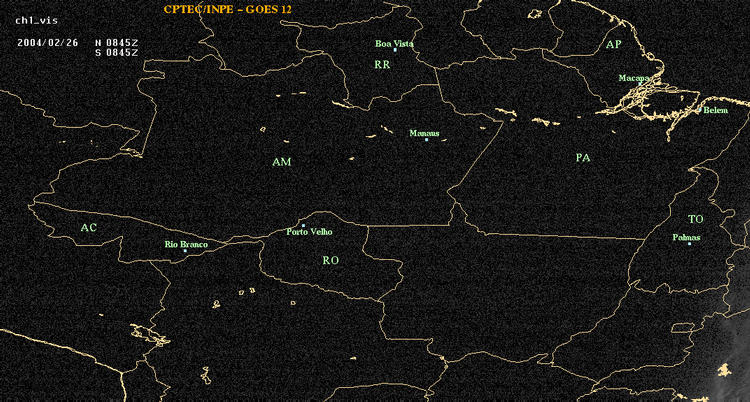Click the Palmas city label
This screenshot has width=750, height=402.
[686, 237]
